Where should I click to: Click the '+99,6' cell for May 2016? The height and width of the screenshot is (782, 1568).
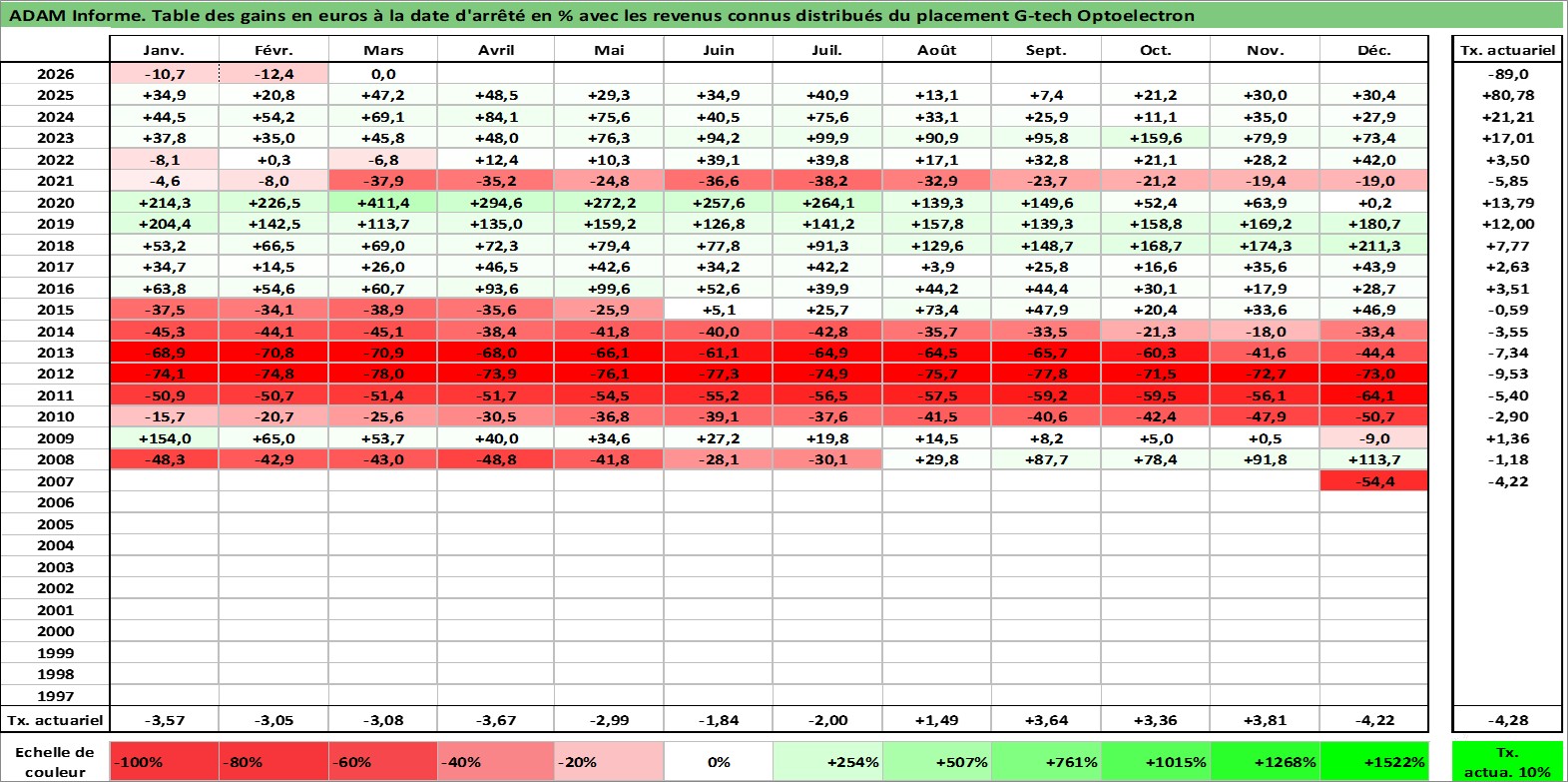609,289
